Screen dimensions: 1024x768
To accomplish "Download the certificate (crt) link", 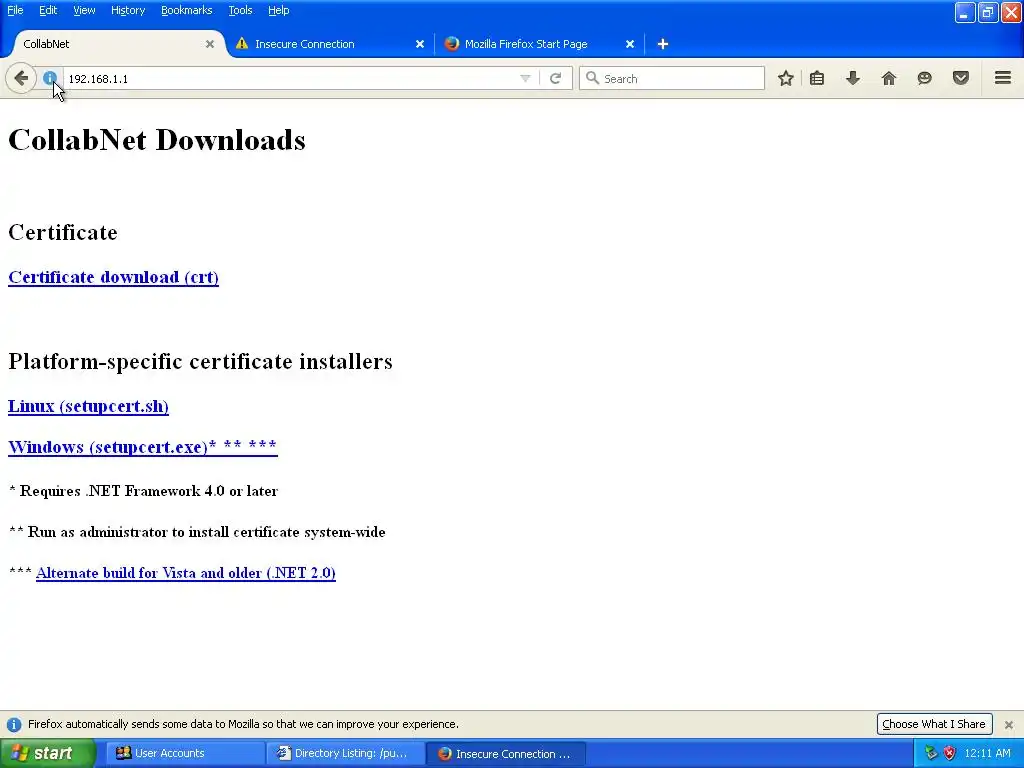I will tap(113, 277).
